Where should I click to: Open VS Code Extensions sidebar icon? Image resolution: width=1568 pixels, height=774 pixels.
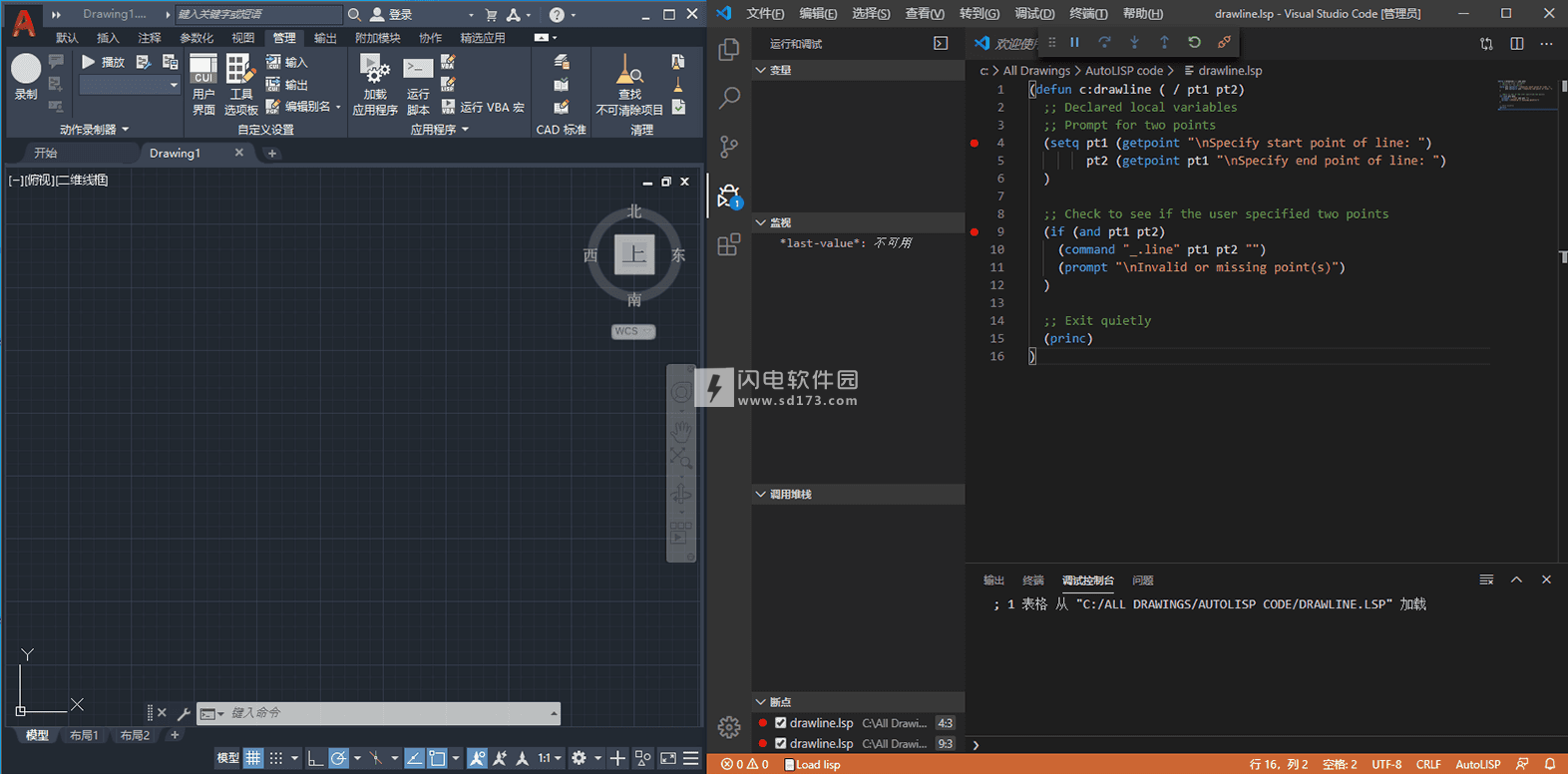pyautogui.click(x=729, y=244)
